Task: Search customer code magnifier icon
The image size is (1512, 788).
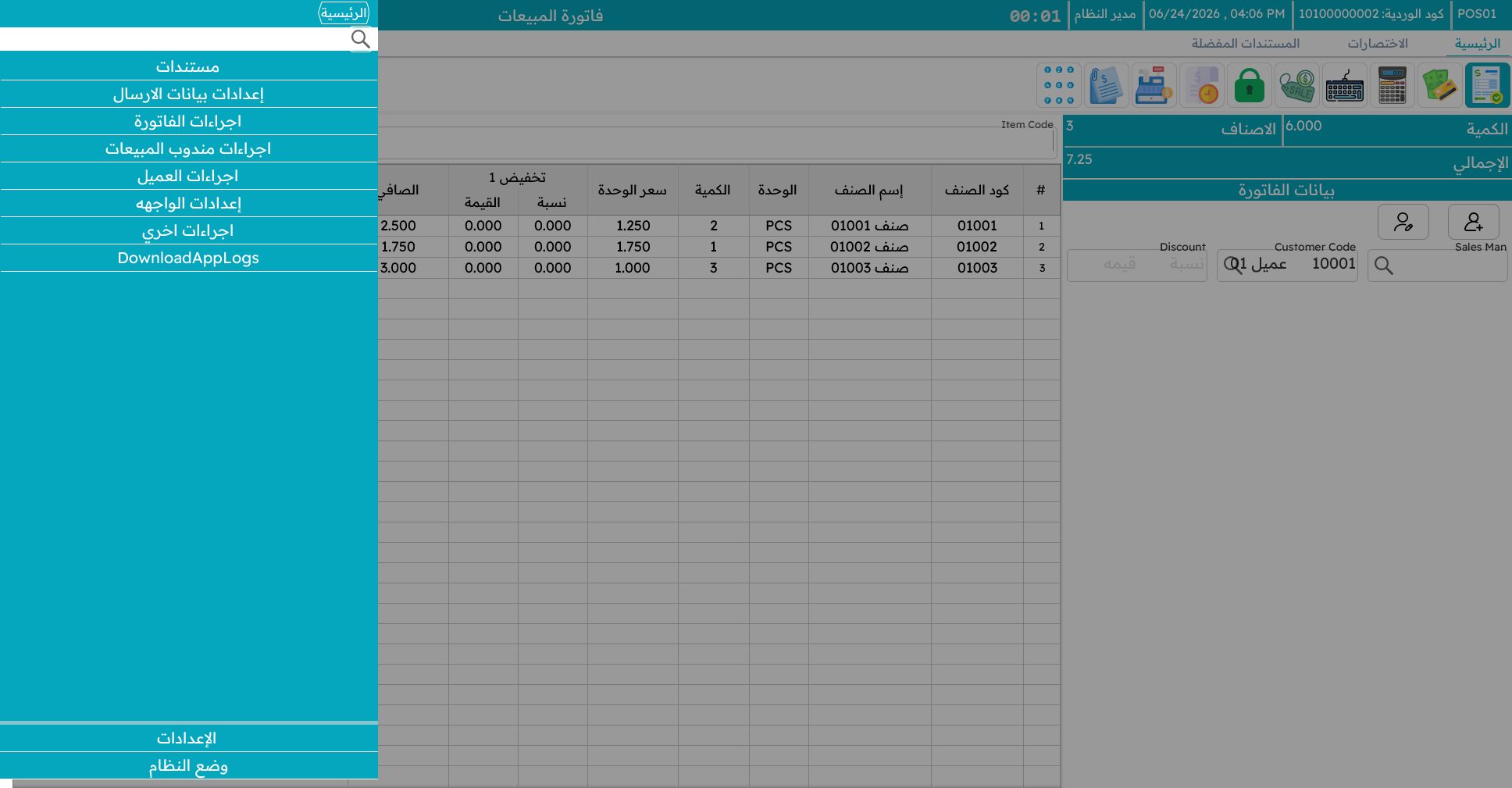Action: click(x=1232, y=264)
